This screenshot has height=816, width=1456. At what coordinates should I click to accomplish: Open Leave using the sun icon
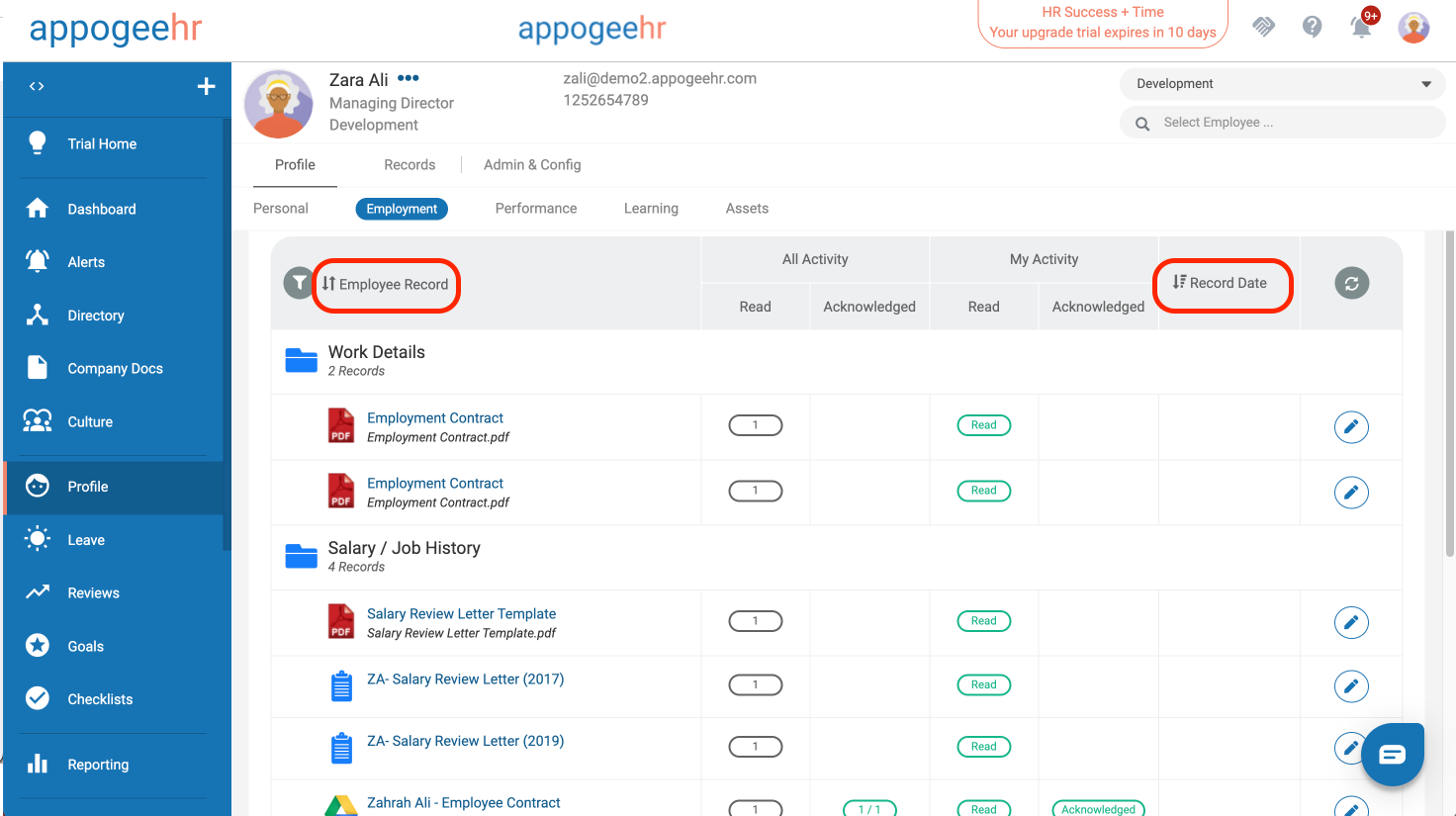(x=38, y=539)
